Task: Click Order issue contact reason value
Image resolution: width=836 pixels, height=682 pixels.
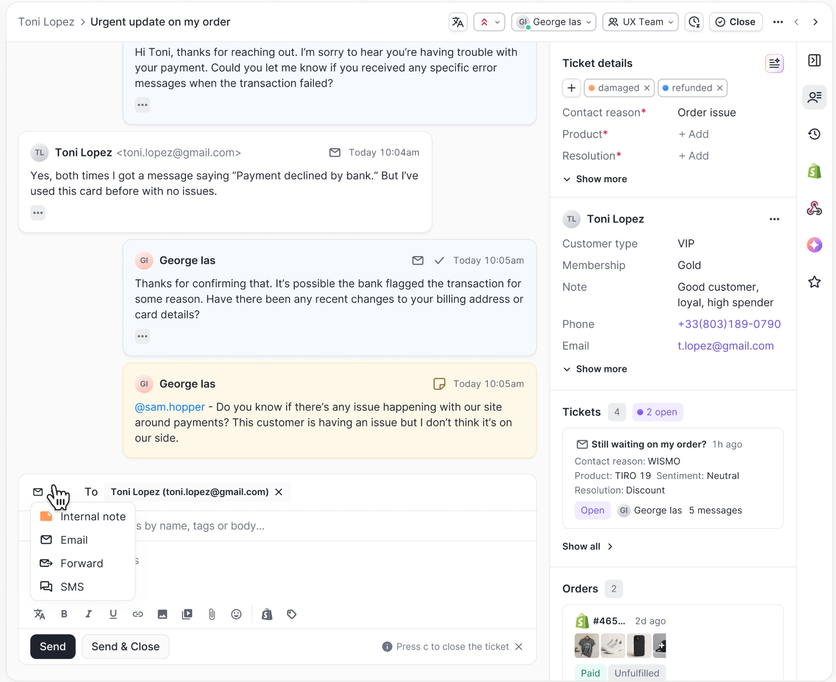Action: [706, 113]
